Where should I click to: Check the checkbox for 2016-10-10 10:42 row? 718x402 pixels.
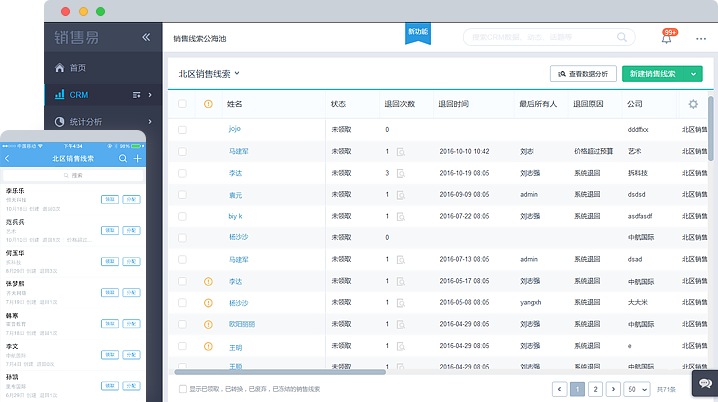tap(182, 151)
